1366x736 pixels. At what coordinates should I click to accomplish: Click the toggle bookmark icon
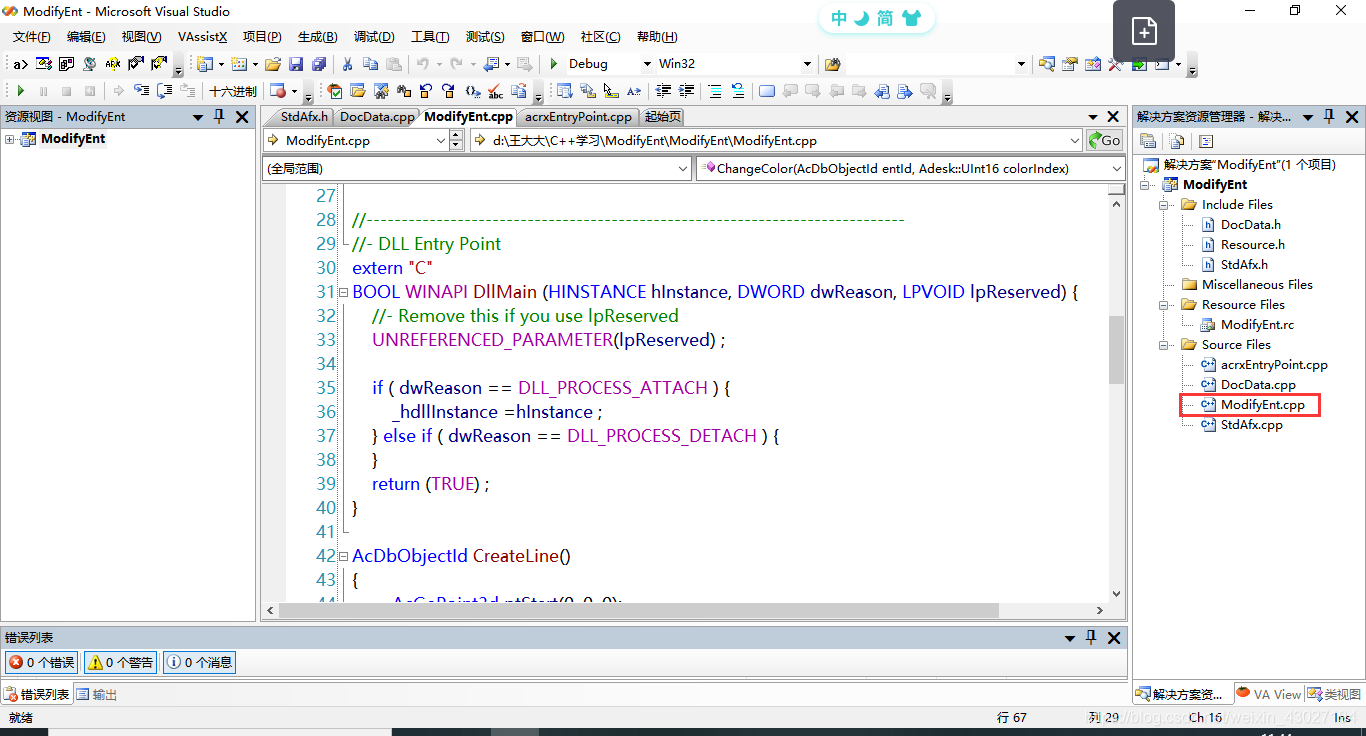(x=767, y=91)
